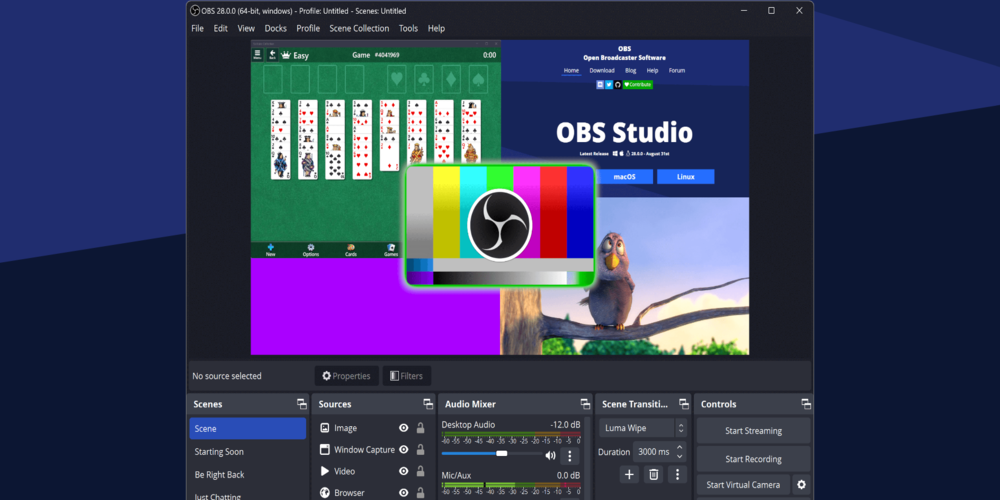This screenshot has height=500, width=1000.
Task: Hide the Browser source
Action: (x=403, y=493)
